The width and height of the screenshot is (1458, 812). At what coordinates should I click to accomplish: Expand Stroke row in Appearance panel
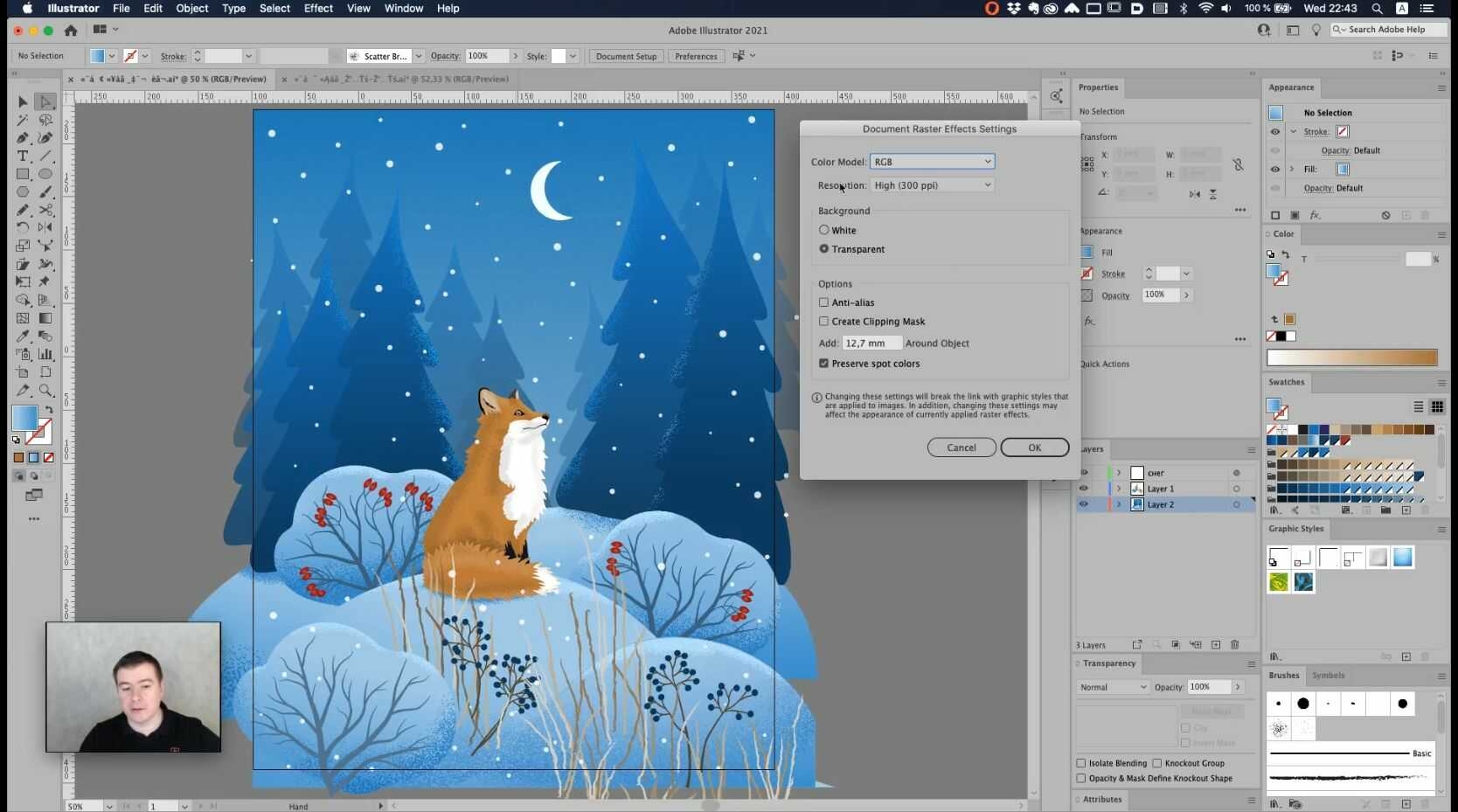point(1293,132)
